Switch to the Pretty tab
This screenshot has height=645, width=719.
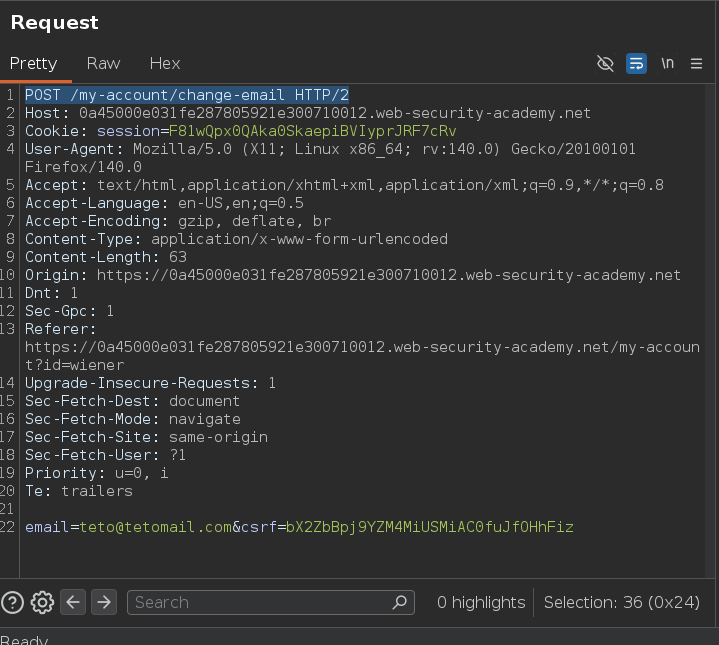(x=33, y=63)
